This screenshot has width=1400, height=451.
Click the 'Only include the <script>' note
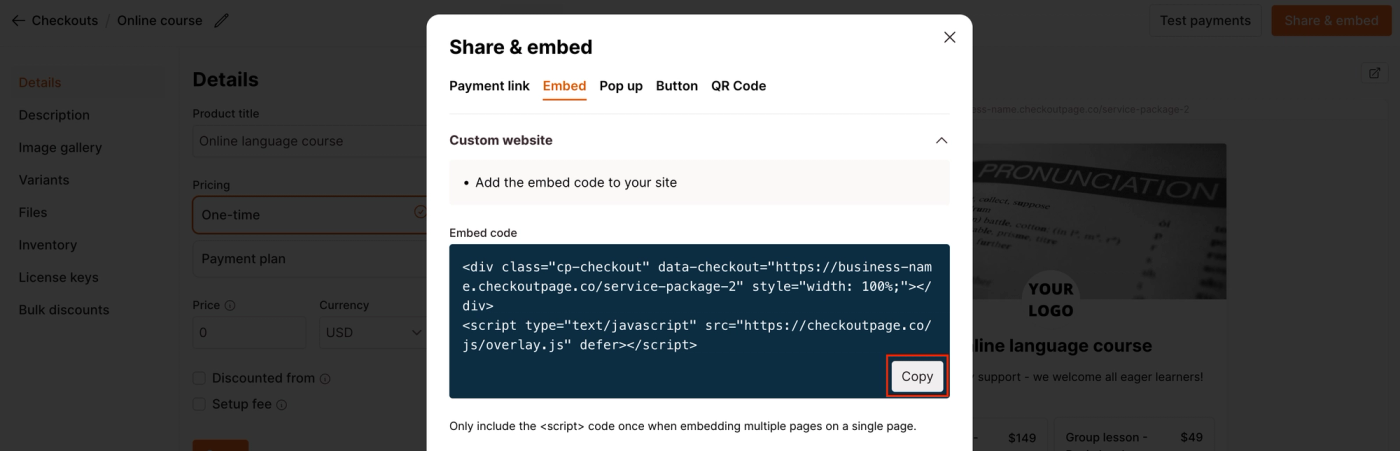(682, 426)
